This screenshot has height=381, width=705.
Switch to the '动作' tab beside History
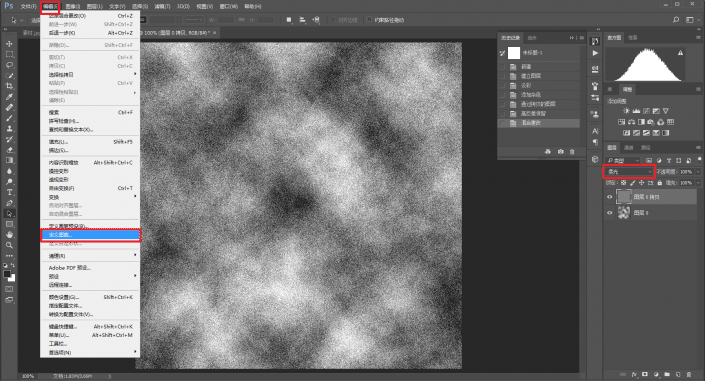click(x=532, y=38)
